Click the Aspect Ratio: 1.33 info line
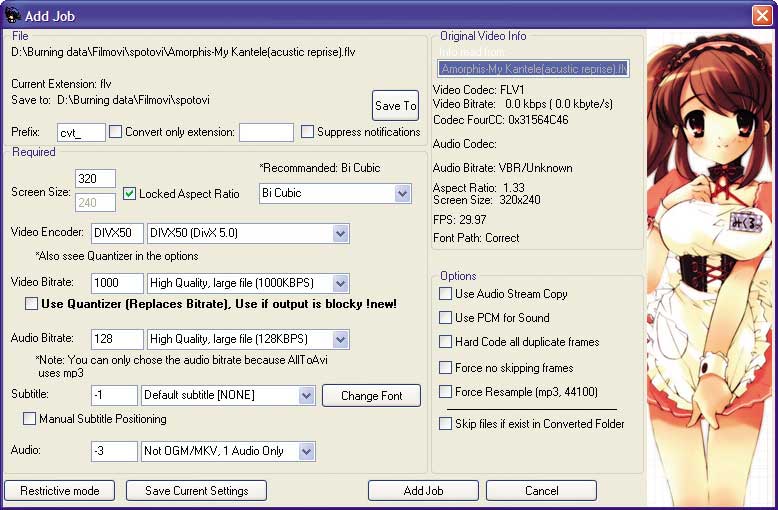 point(478,188)
